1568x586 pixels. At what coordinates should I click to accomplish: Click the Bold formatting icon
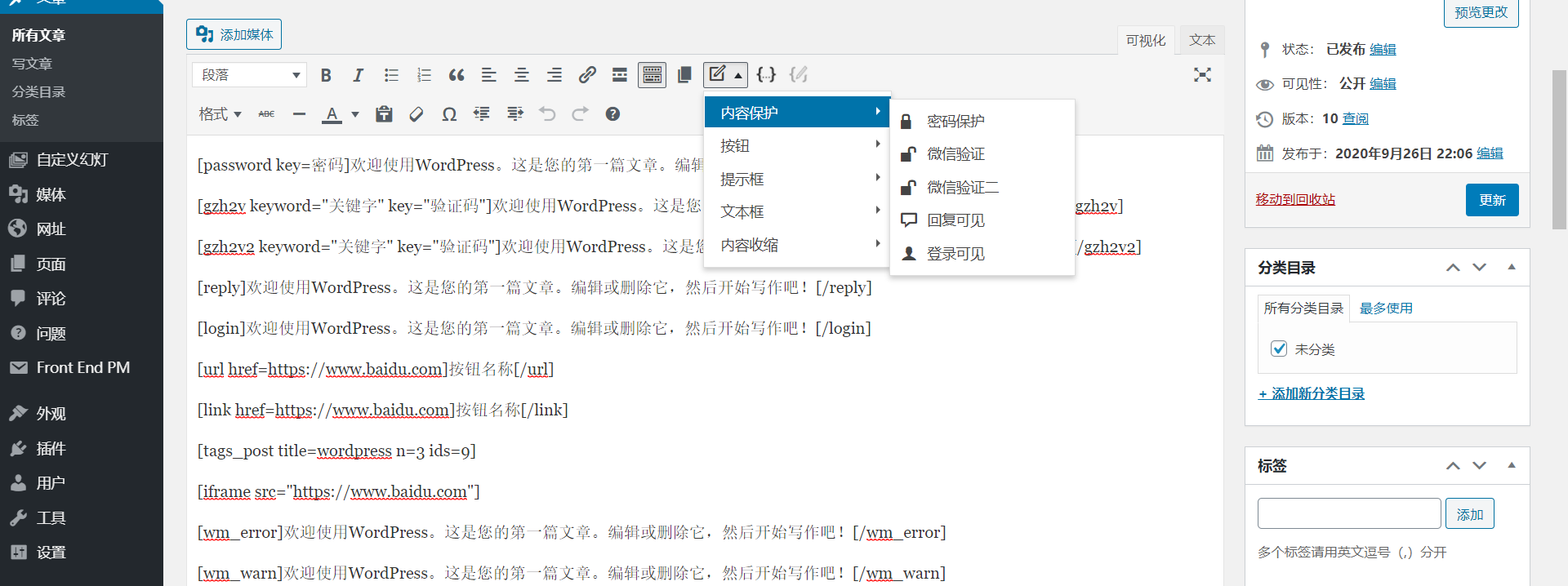[x=326, y=75]
